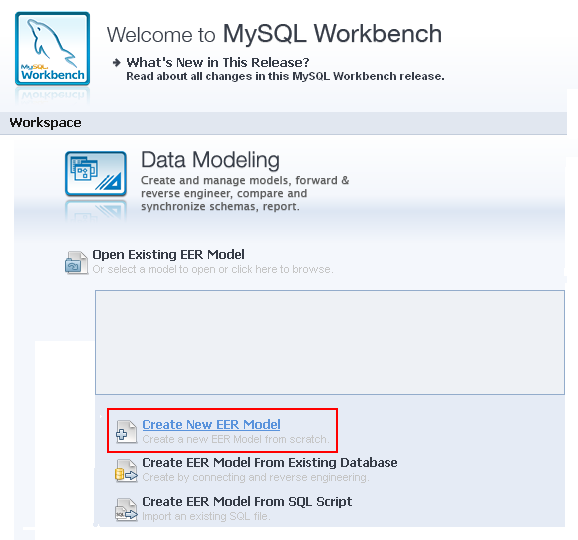Click the Open Existing EER Model folder icon

point(76,262)
